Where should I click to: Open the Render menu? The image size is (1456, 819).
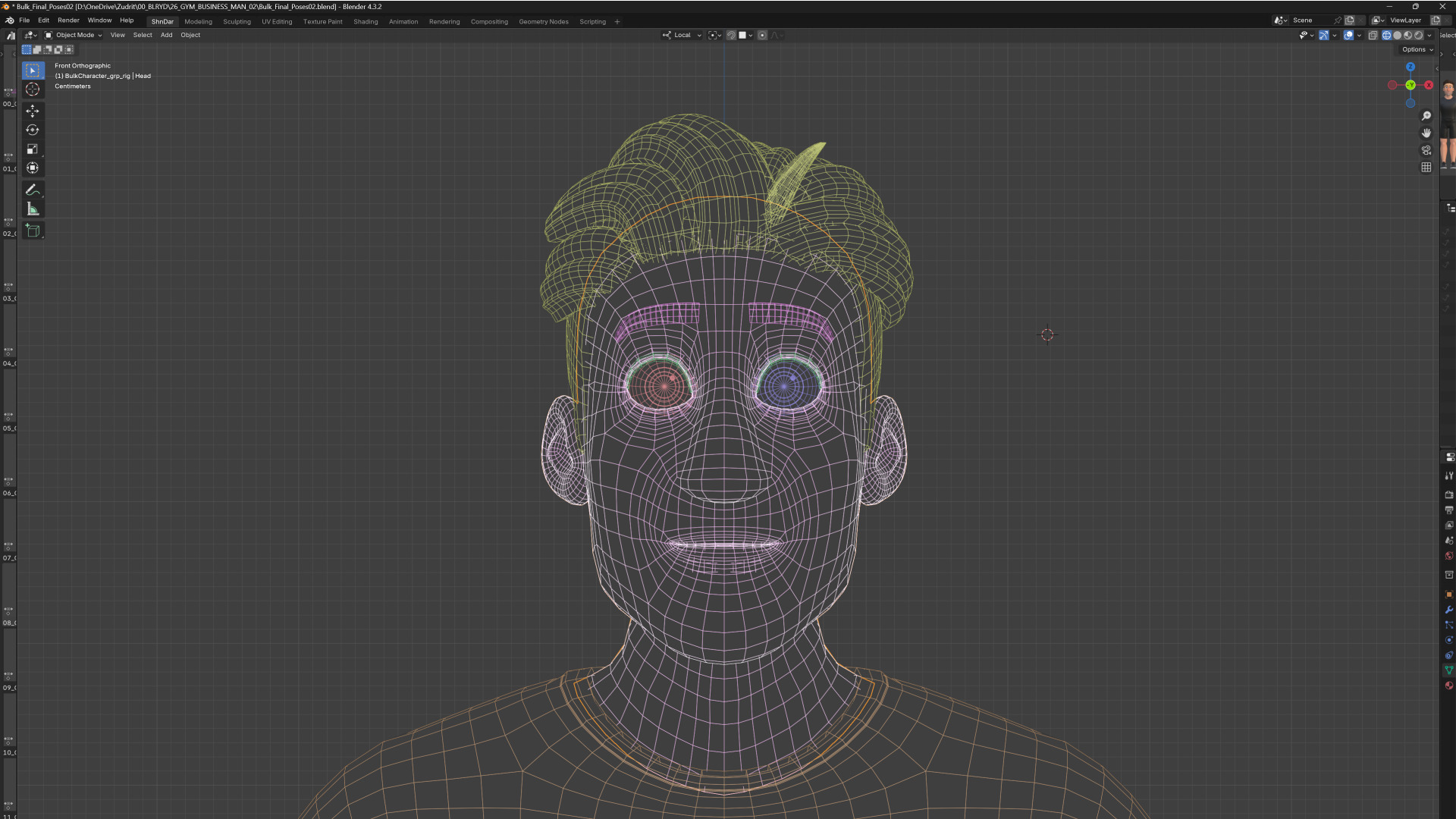[x=68, y=20]
